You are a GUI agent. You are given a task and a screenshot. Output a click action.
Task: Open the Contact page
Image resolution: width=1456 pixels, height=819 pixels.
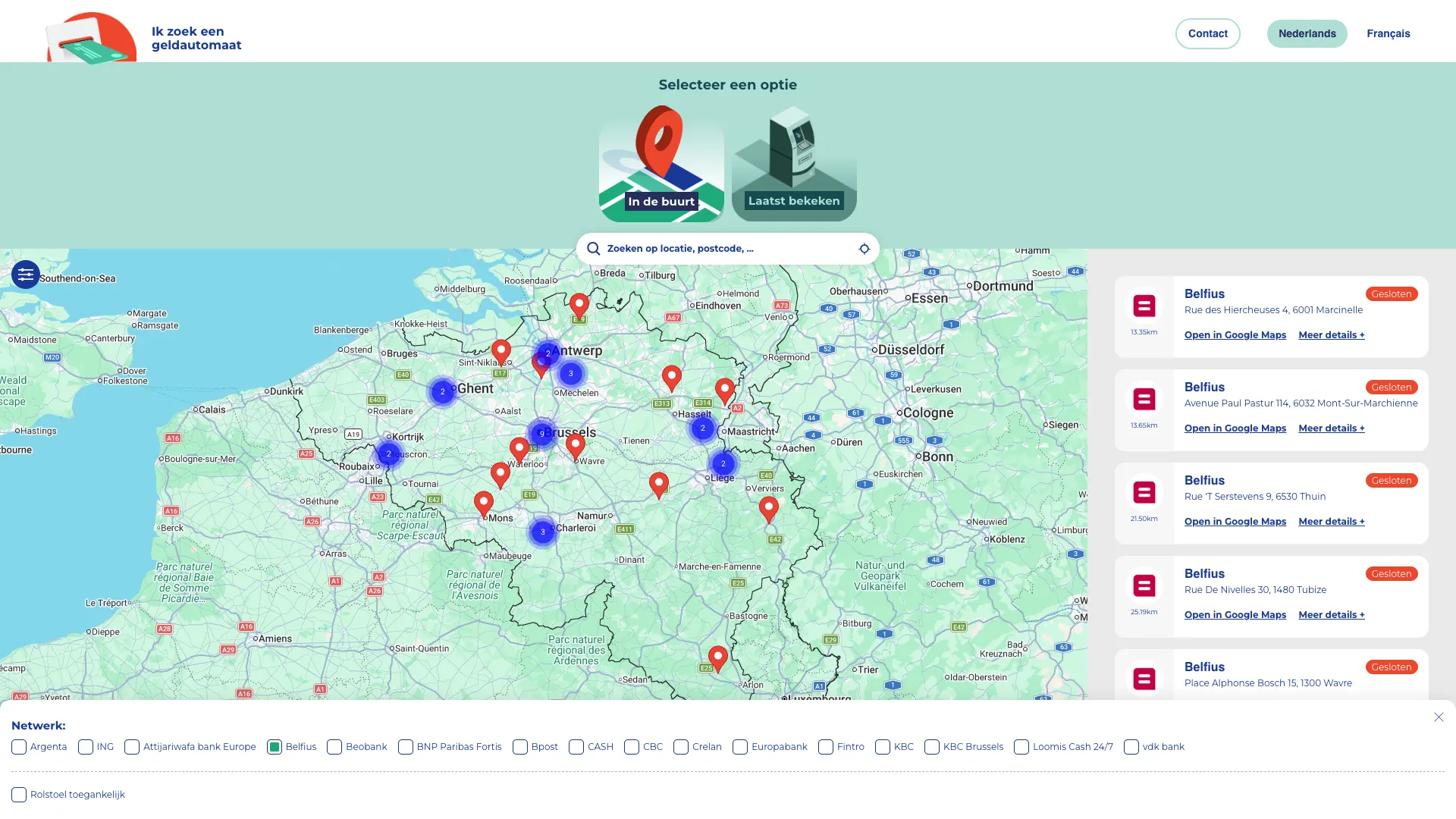click(1207, 33)
